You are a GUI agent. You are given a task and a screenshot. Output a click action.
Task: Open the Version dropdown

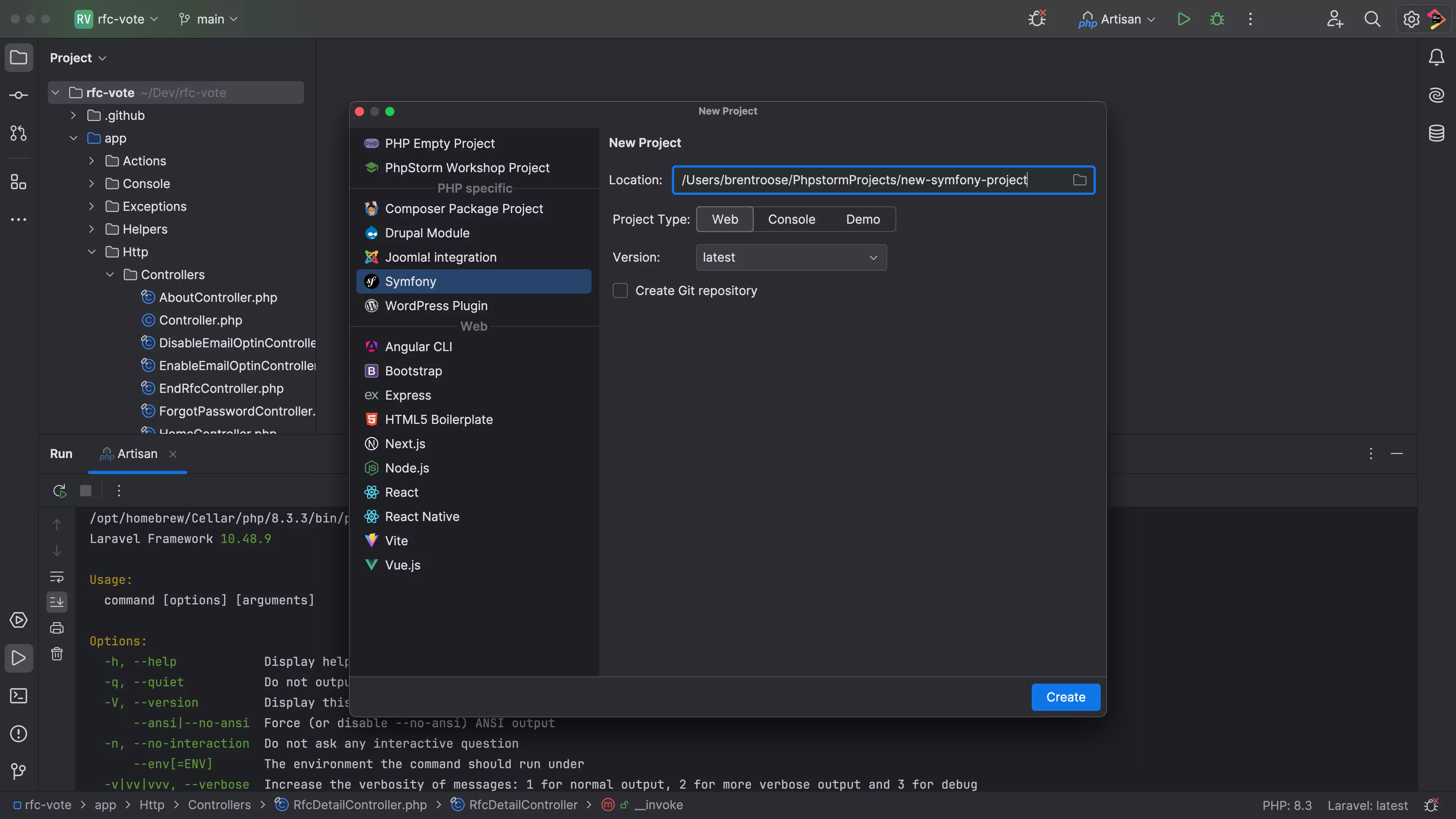click(791, 257)
